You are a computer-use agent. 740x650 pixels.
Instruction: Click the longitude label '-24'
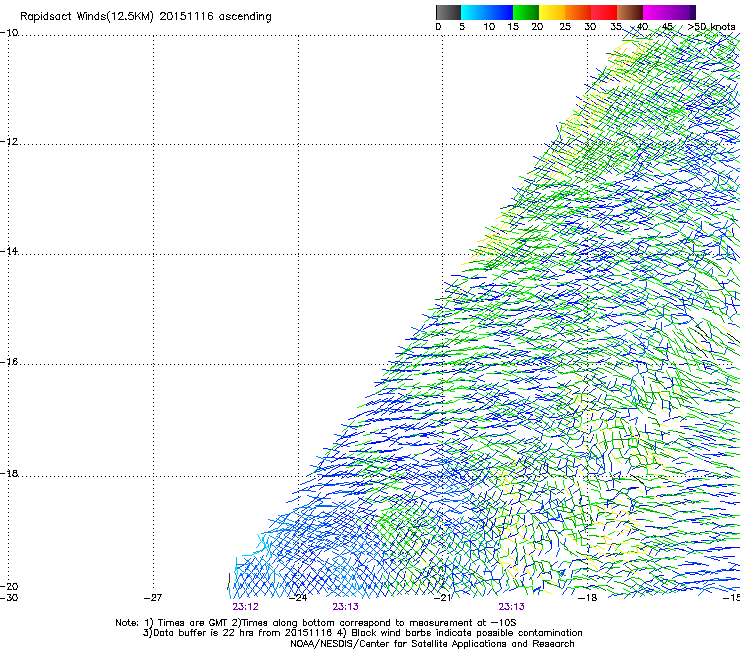tap(298, 598)
